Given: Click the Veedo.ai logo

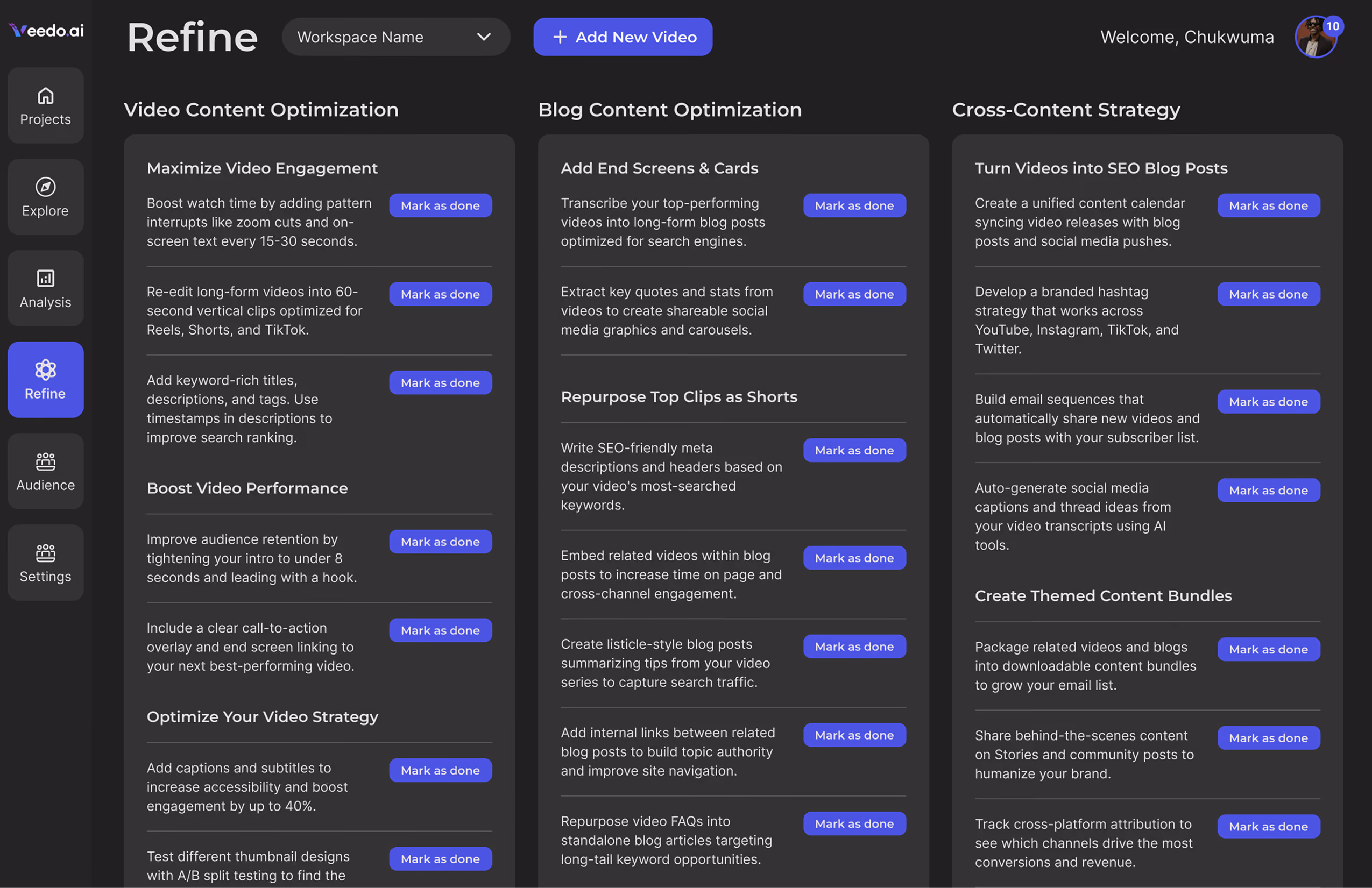Looking at the screenshot, I should [x=46, y=30].
